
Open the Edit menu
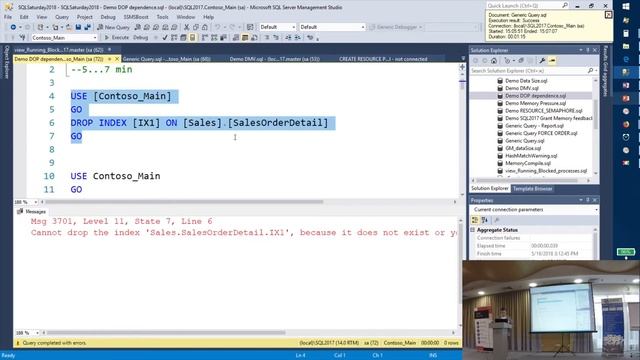[24, 17]
